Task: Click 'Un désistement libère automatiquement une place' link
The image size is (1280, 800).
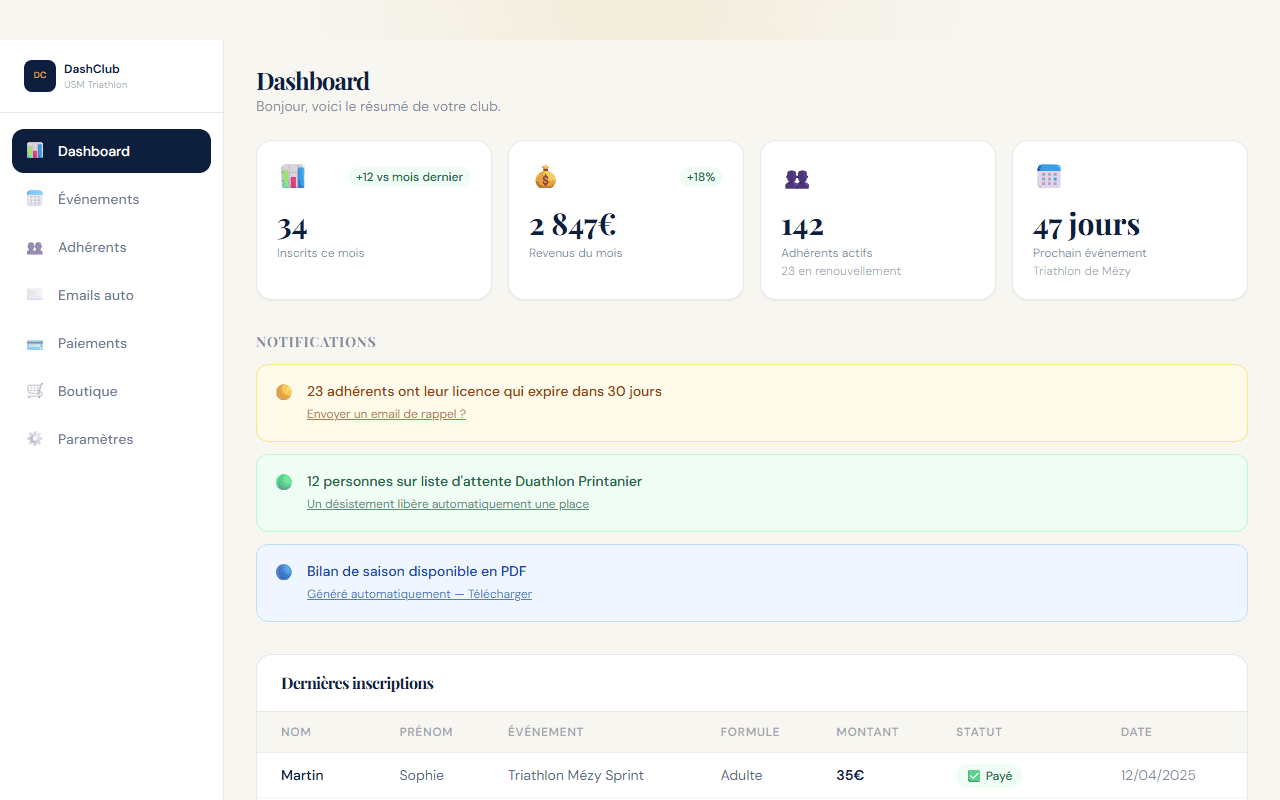Action: pos(448,504)
